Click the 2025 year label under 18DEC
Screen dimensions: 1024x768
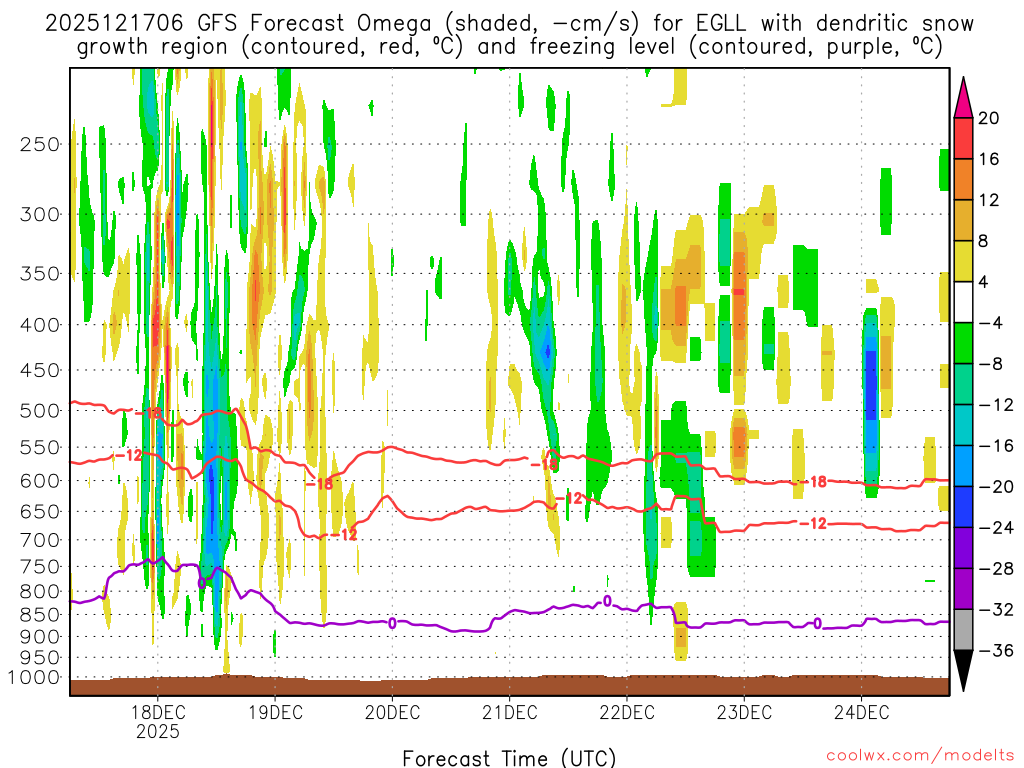point(158,731)
